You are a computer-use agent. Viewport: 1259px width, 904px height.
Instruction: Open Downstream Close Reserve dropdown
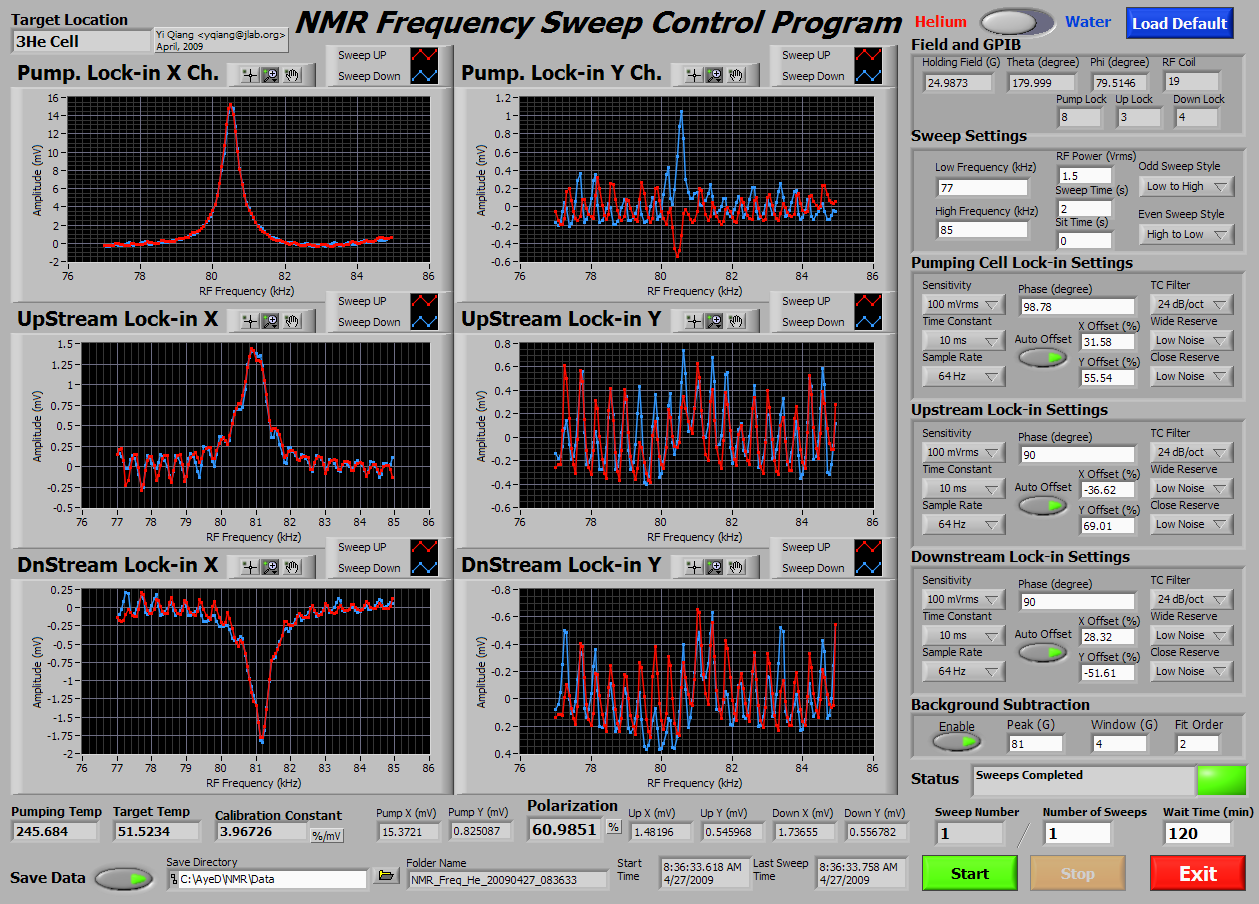(1192, 671)
